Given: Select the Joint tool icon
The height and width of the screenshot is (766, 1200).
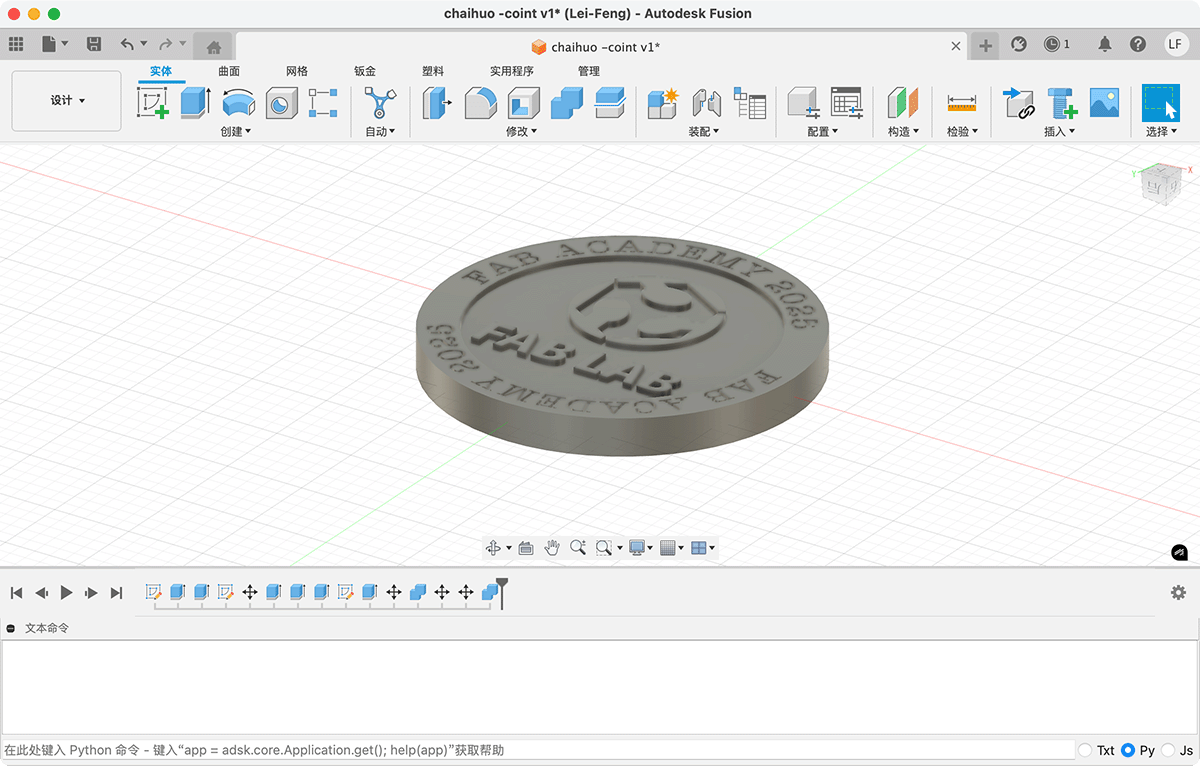Looking at the screenshot, I should [x=706, y=103].
